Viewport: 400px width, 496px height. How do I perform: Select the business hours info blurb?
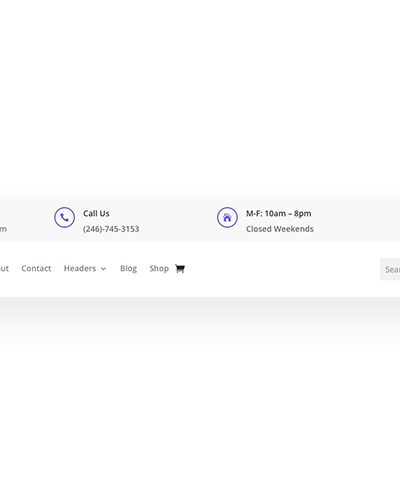point(265,218)
